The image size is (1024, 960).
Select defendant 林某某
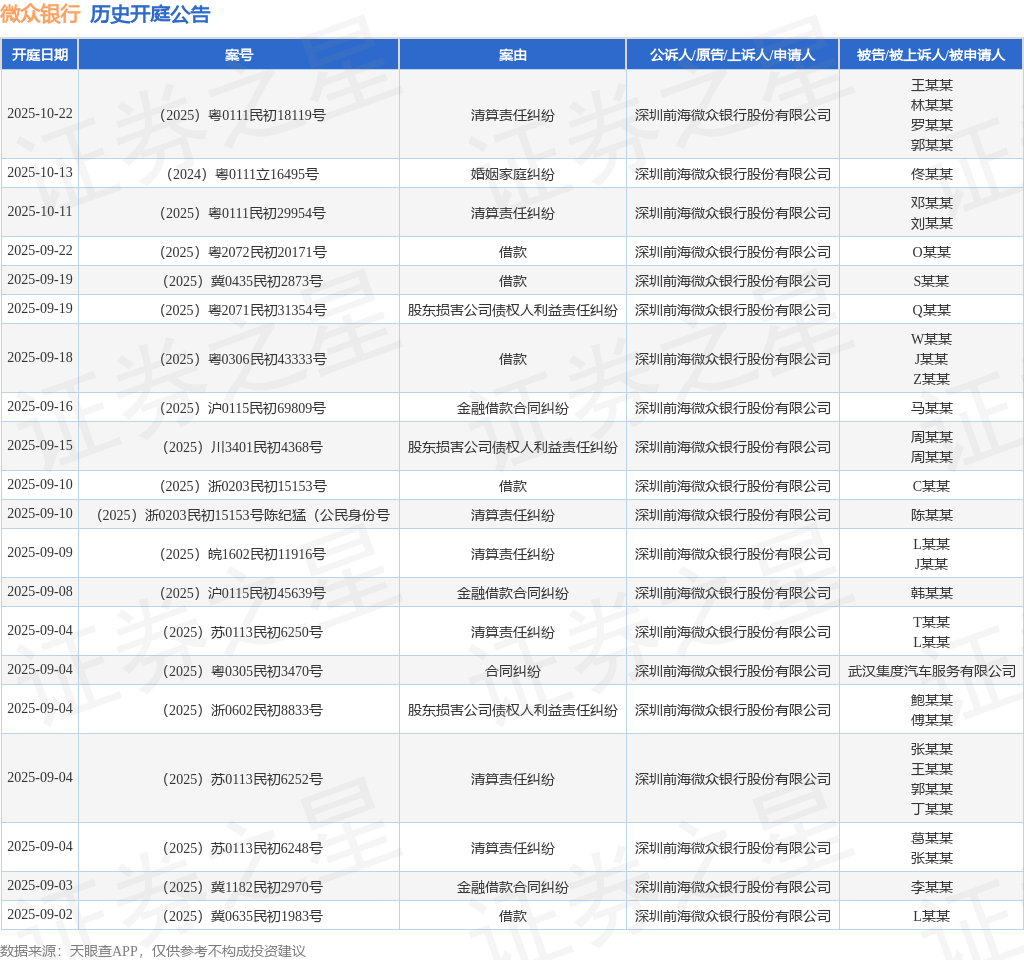click(x=931, y=105)
